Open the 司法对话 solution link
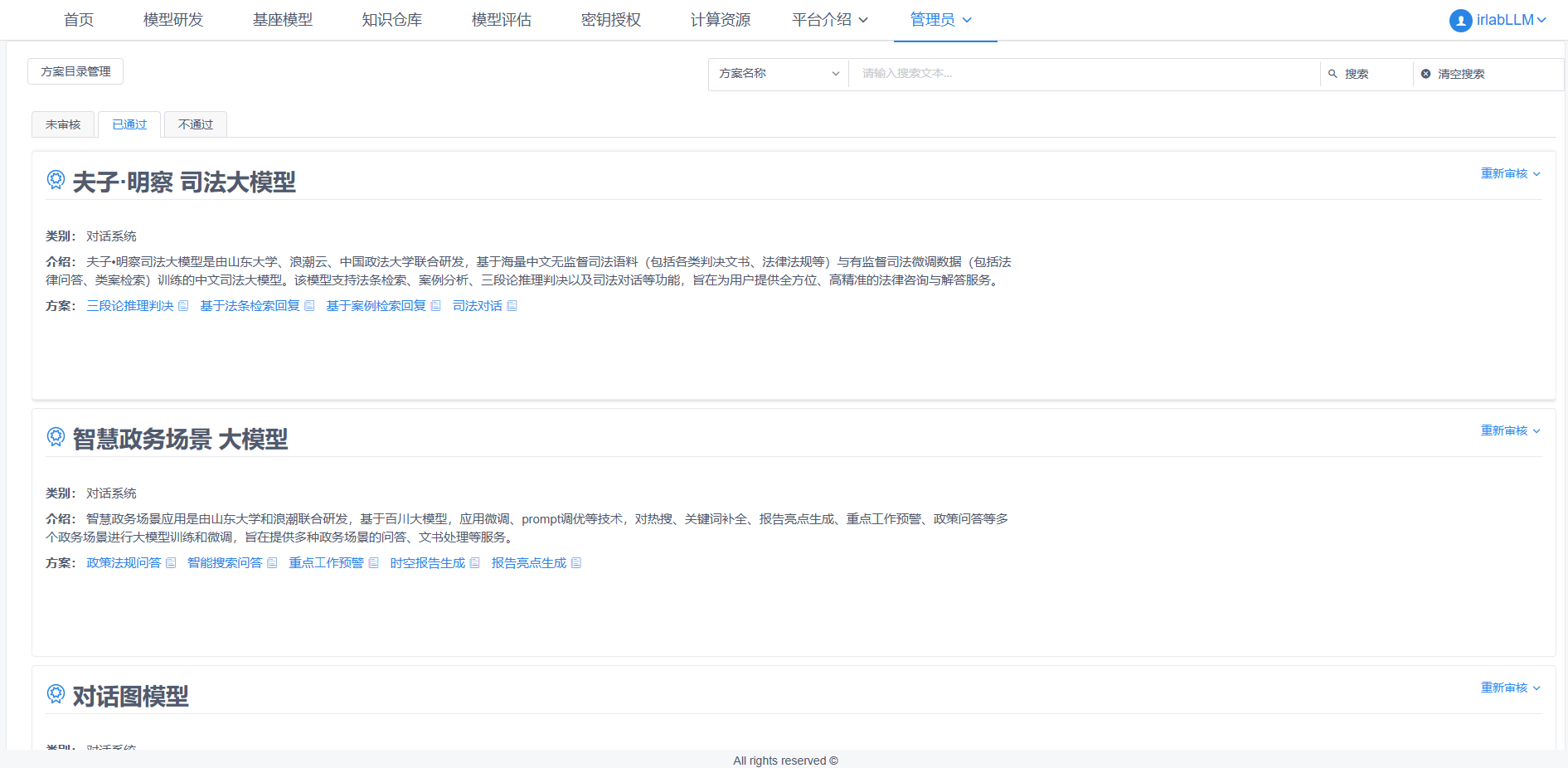The height and width of the screenshot is (768, 1568). (x=478, y=306)
